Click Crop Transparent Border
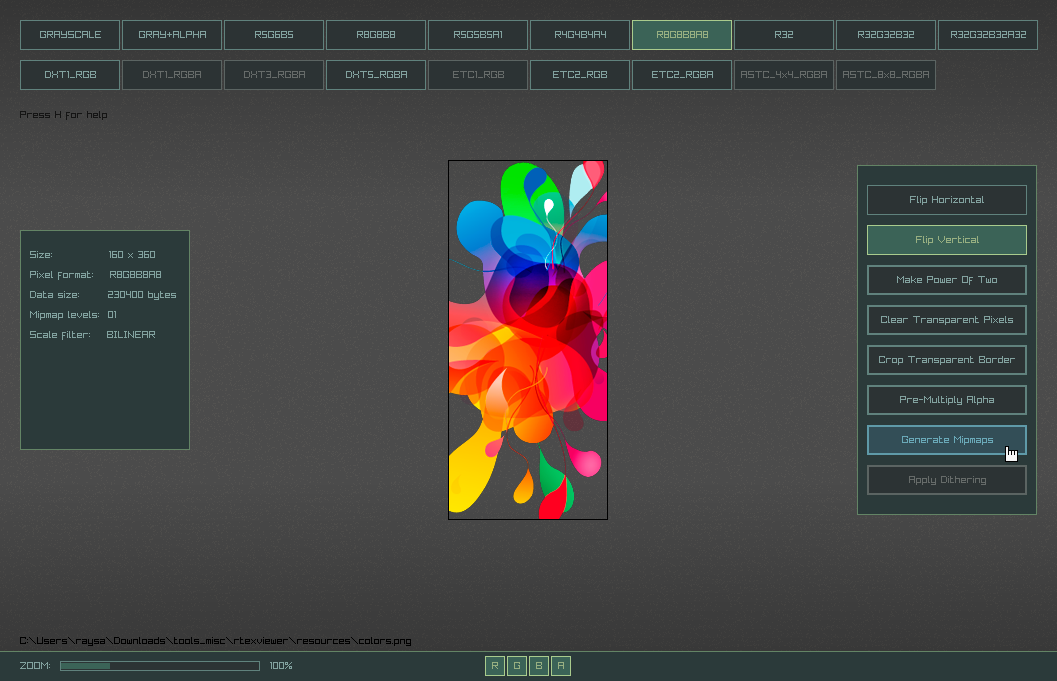 946,360
